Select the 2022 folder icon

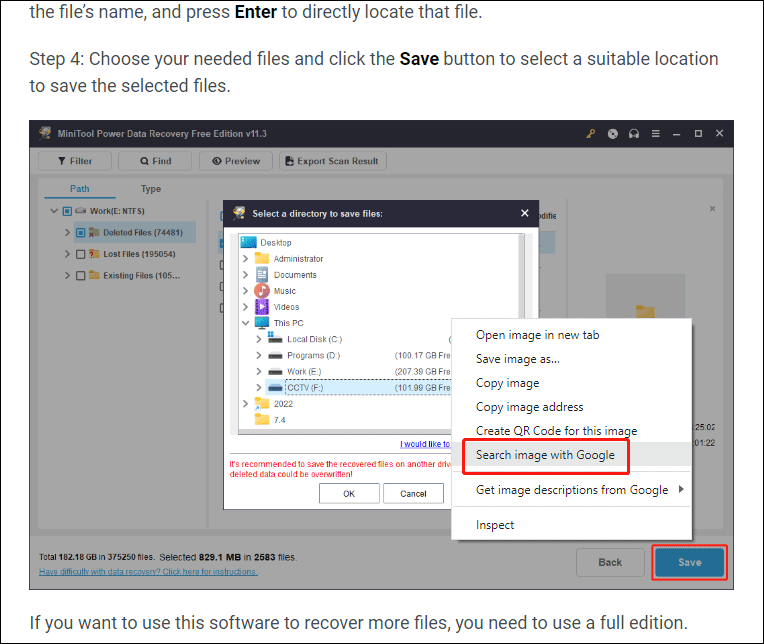(x=262, y=403)
